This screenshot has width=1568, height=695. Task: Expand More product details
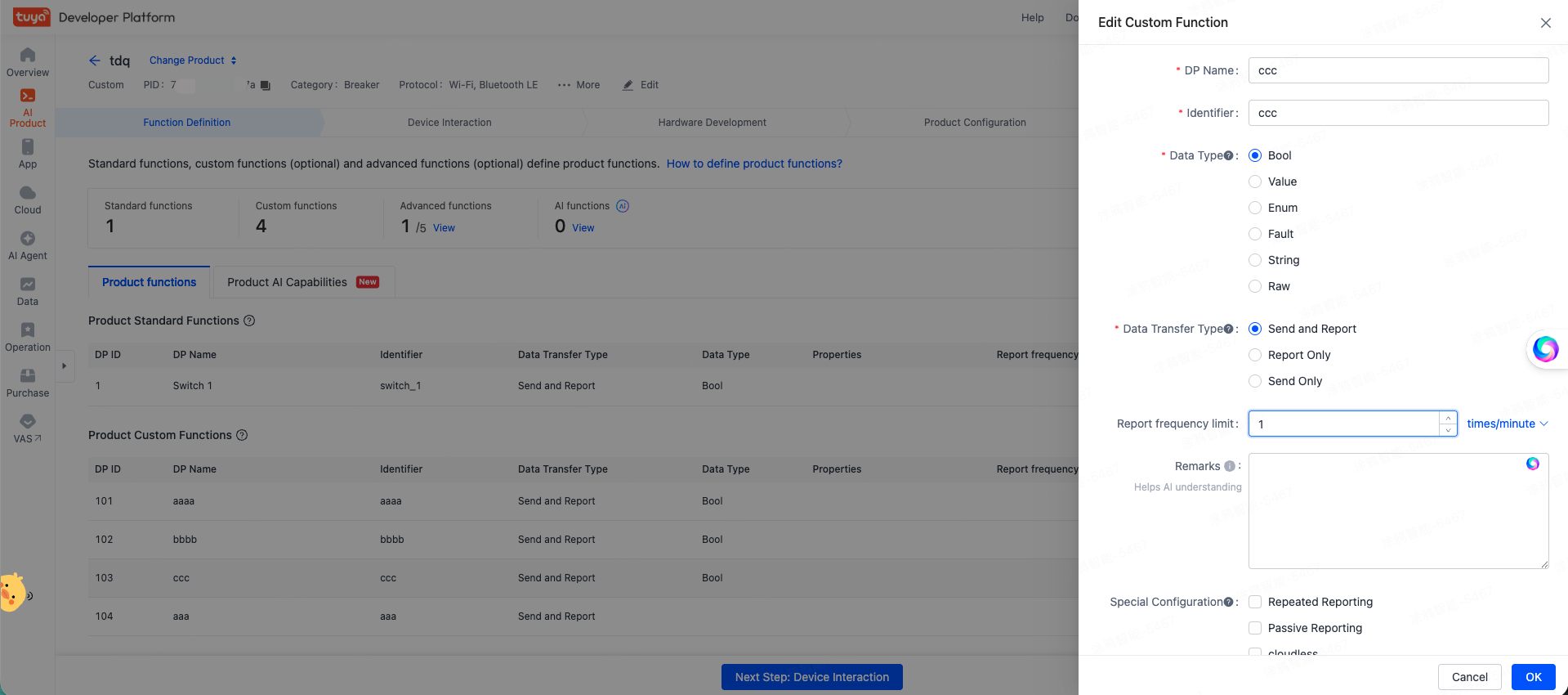coord(579,85)
